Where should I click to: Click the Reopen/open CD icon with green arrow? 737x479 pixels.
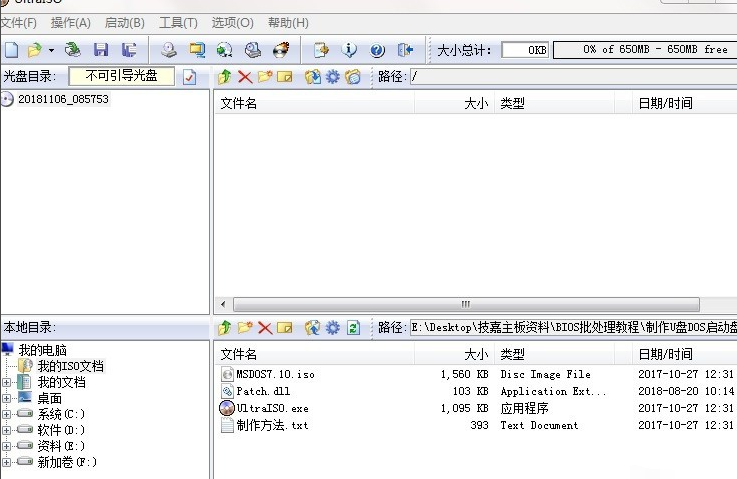tap(73, 50)
